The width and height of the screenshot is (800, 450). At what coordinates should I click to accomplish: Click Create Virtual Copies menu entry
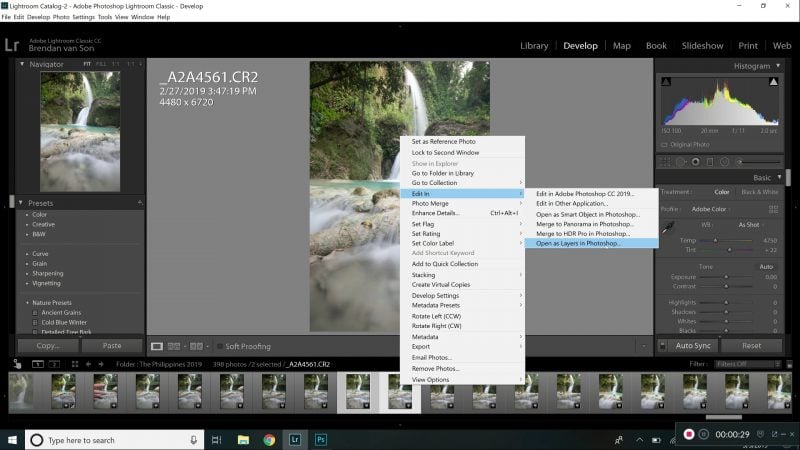pyautogui.click(x=462, y=285)
